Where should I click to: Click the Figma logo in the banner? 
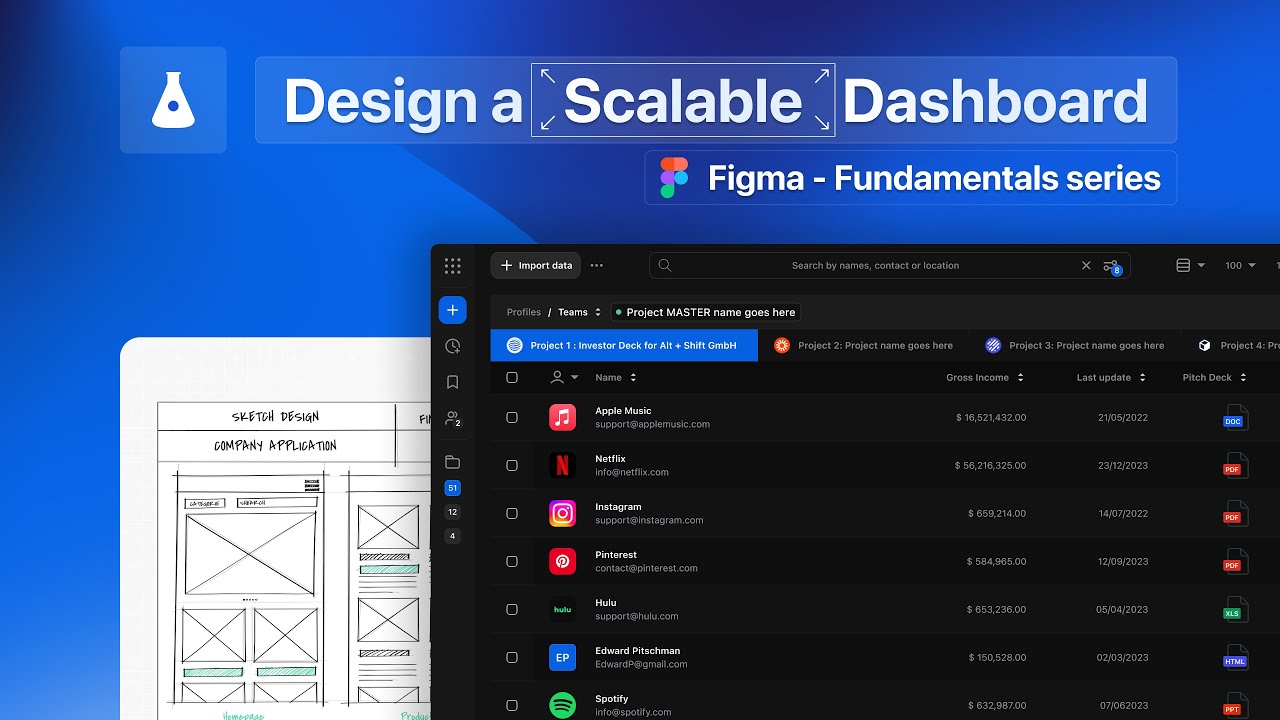pos(674,178)
